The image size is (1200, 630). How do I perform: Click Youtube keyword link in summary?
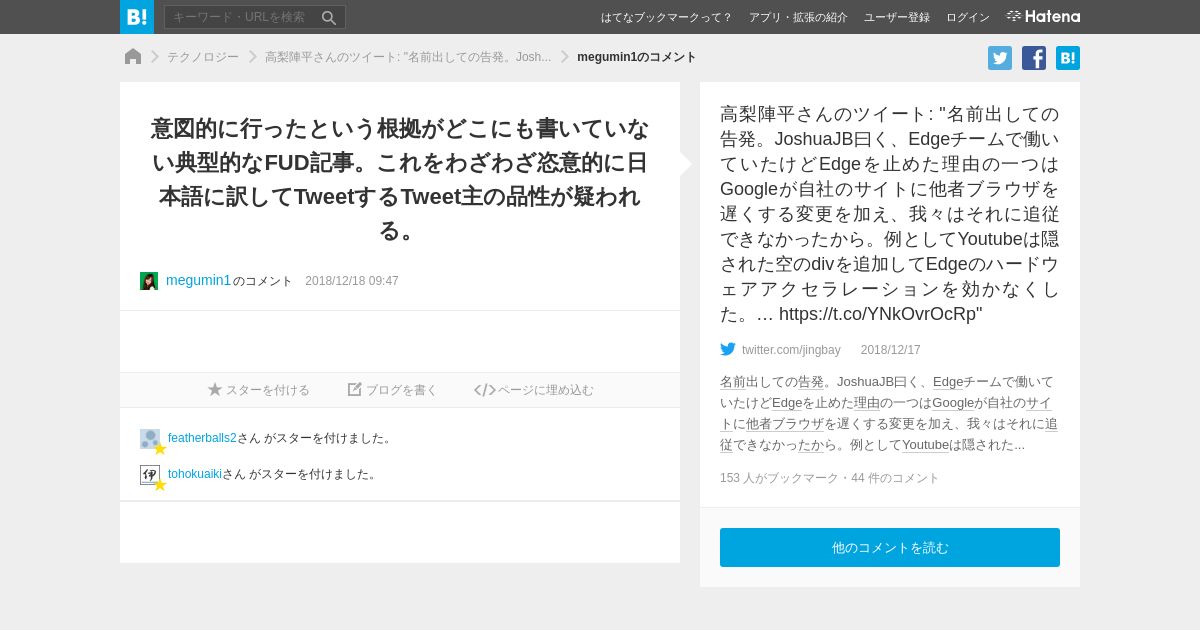[925, 444]
